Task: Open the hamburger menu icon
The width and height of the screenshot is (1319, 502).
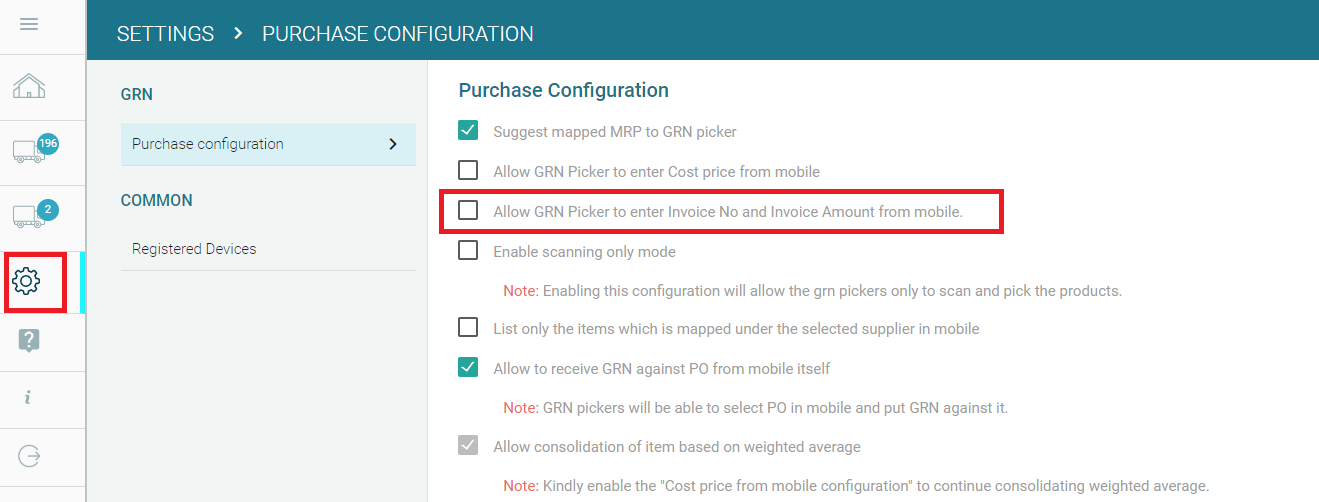Action: pos(29,24)
